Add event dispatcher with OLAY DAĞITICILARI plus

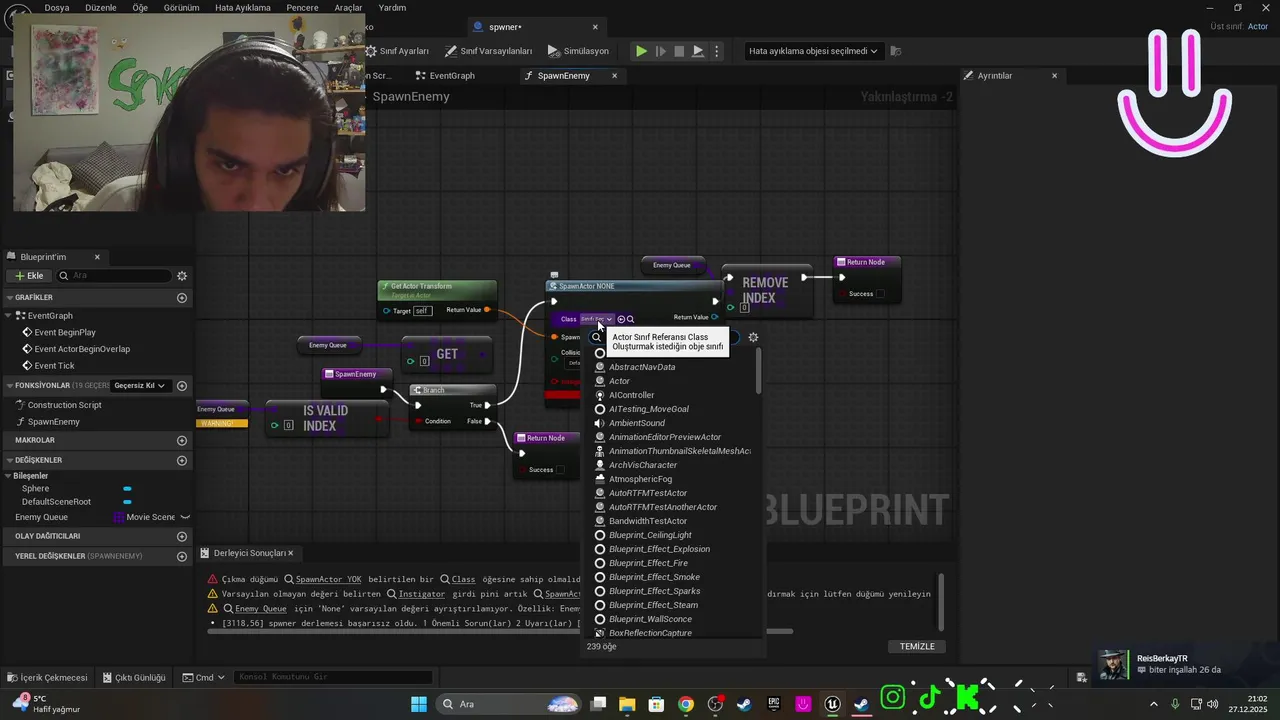182,536
